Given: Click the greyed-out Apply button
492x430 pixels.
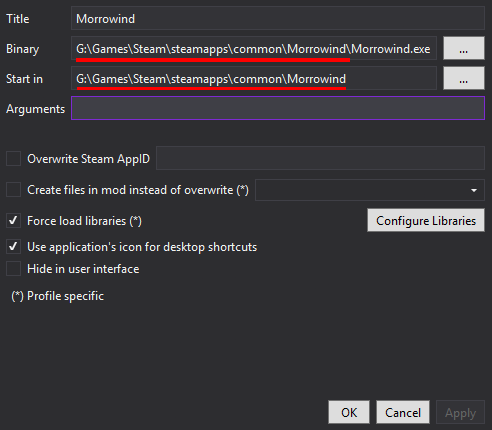Looking at the screenshot, I should pyautogui.click(x=460, y=412).
